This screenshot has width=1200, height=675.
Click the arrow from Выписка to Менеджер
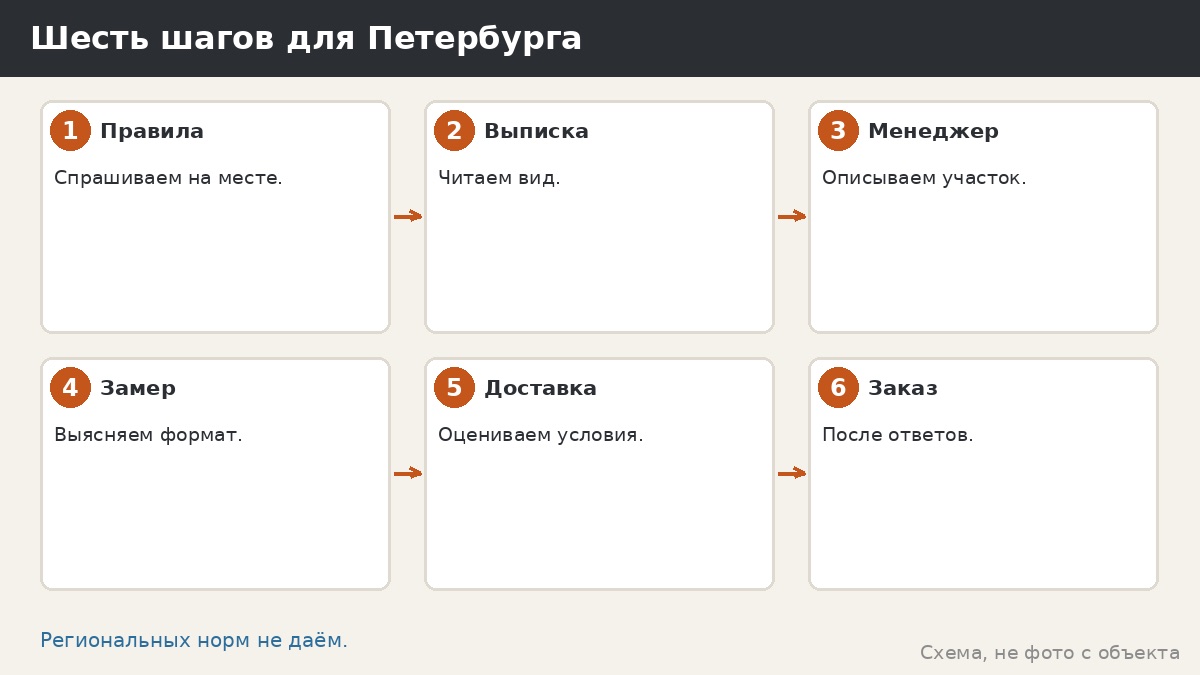click(x=792, y=216)
